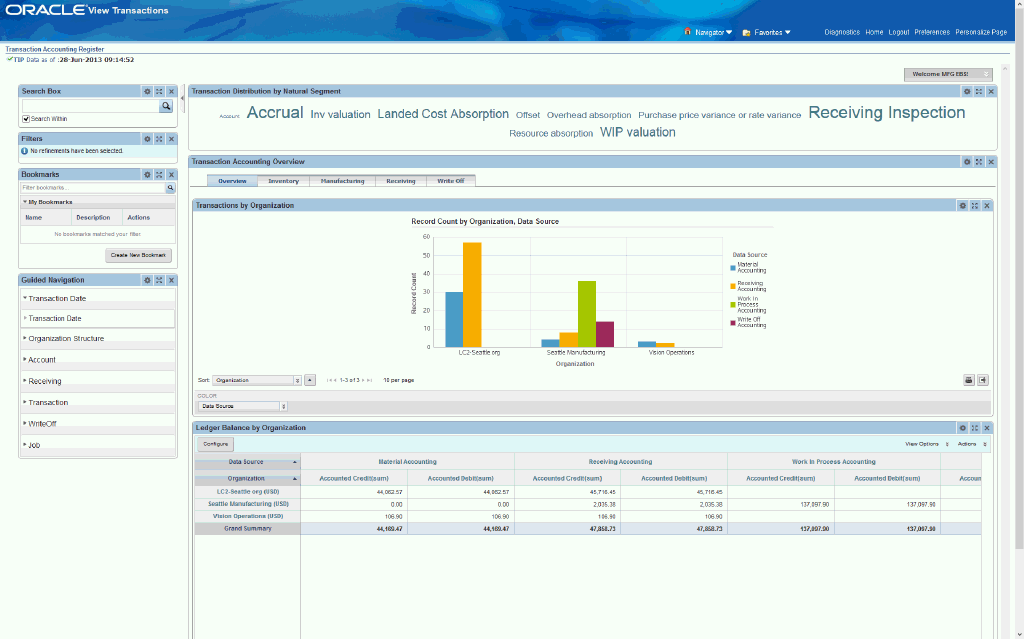
Task: Switch to the Manufacturing tab
Action: coord(342,181)
